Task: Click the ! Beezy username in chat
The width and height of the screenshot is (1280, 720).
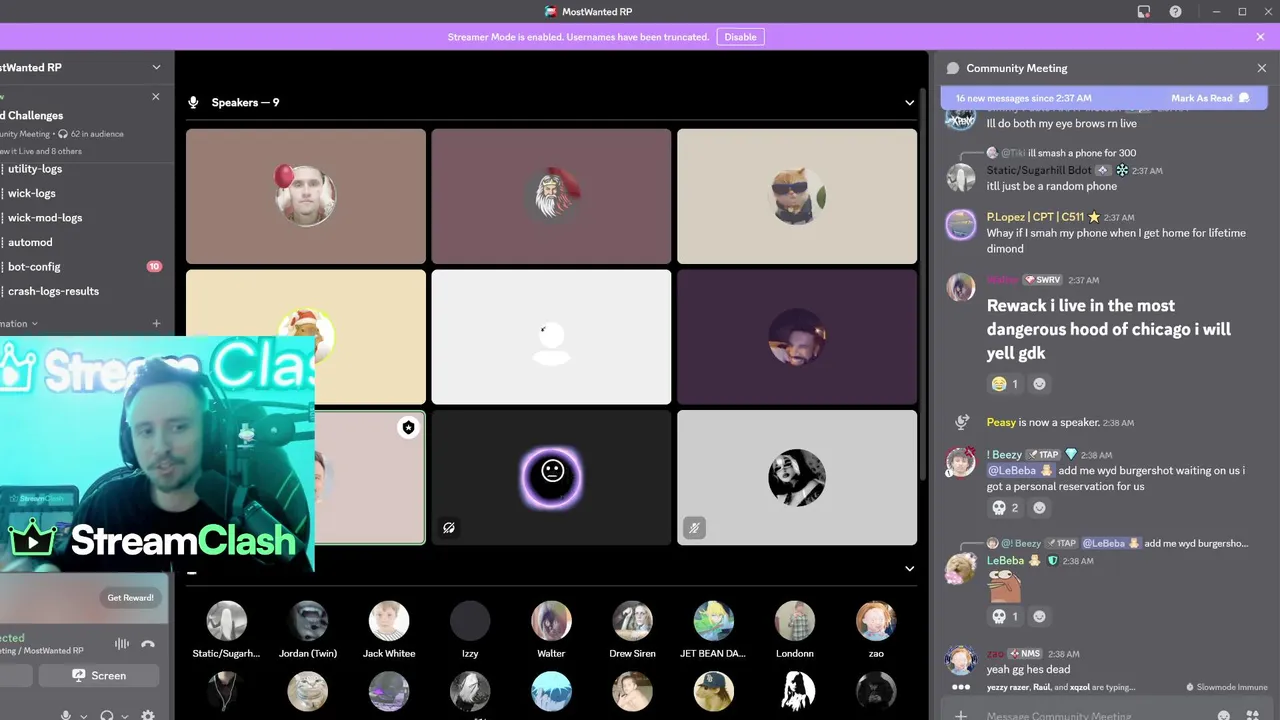Action: click(1004, 454)
